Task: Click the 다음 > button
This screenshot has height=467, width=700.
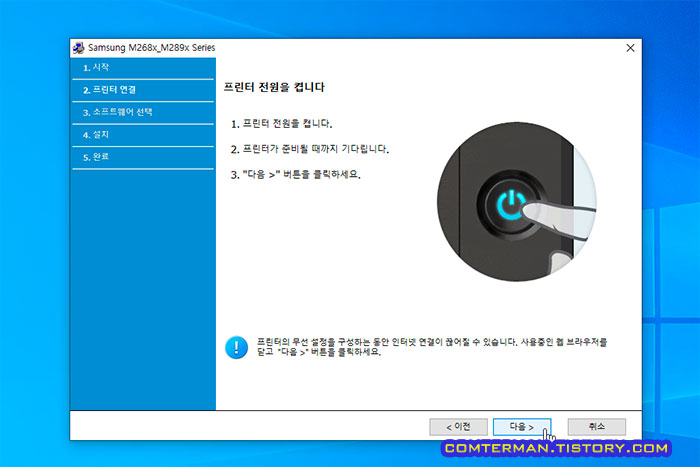Action: pyautogui.click(x=522, y=427)
